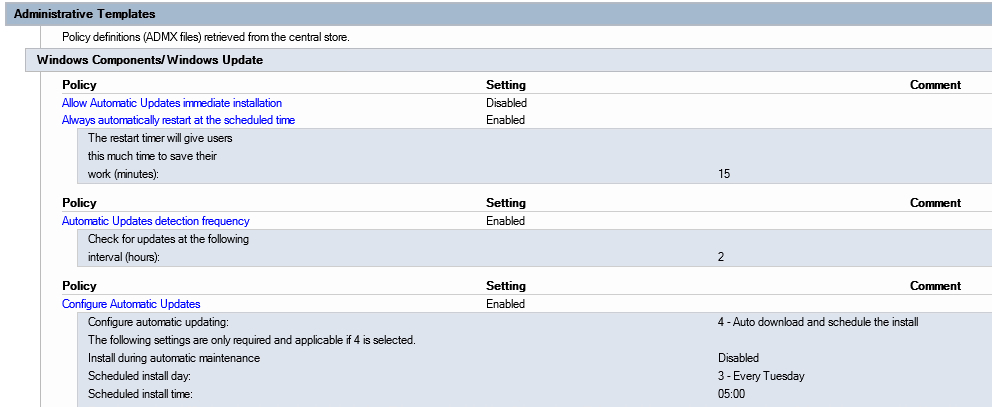992x407 pixels.
Task: Click the Enabled setting beside Configure Automatic Updates
Action: click(505, 304)
